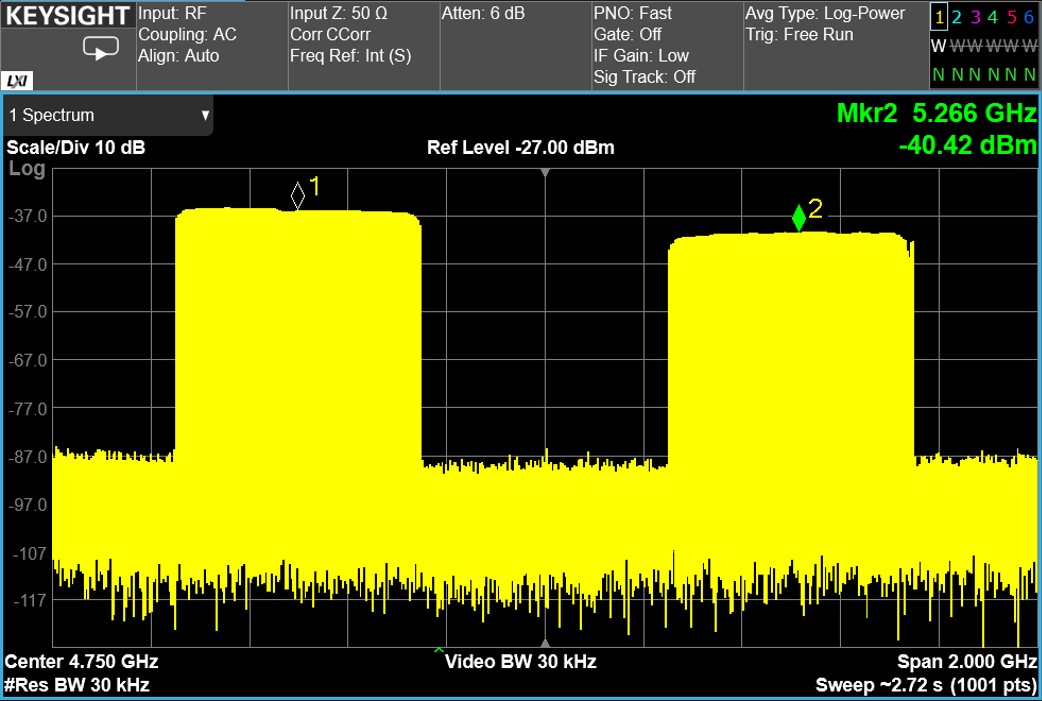Select trace 6 in the trace indicator
Viewport: 1042px width, 701px height.
(1029, 17)
